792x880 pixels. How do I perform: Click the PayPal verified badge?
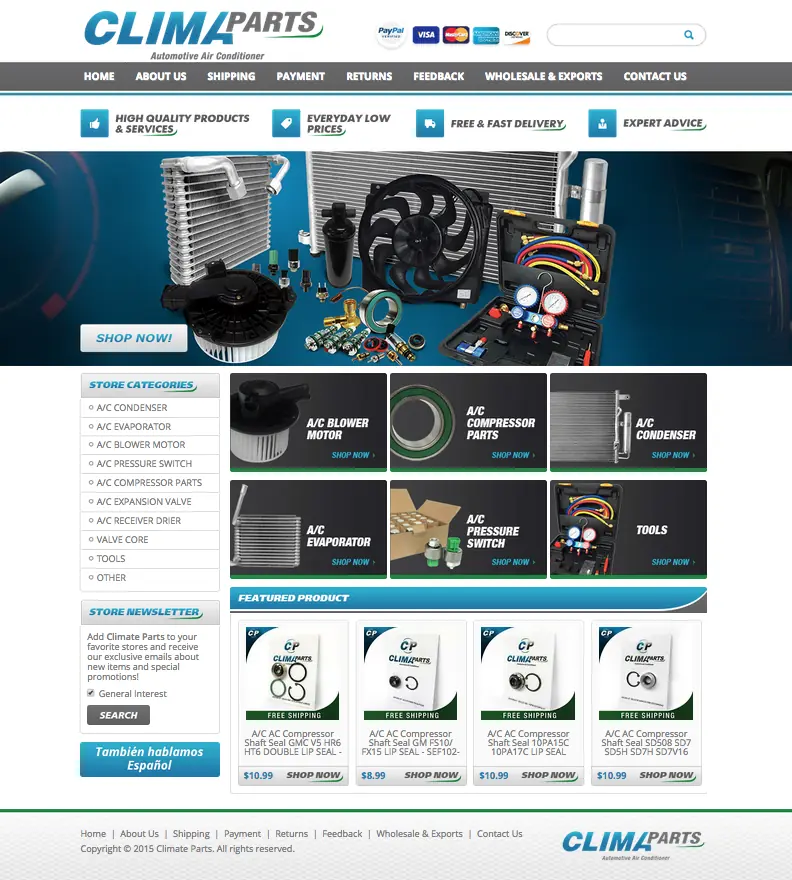click(x=391, y=35)
